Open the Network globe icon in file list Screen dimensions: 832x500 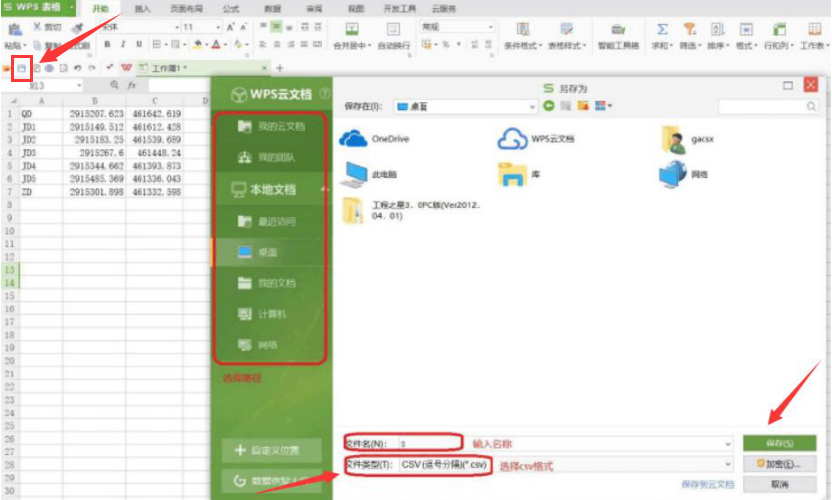coord(672,175)
